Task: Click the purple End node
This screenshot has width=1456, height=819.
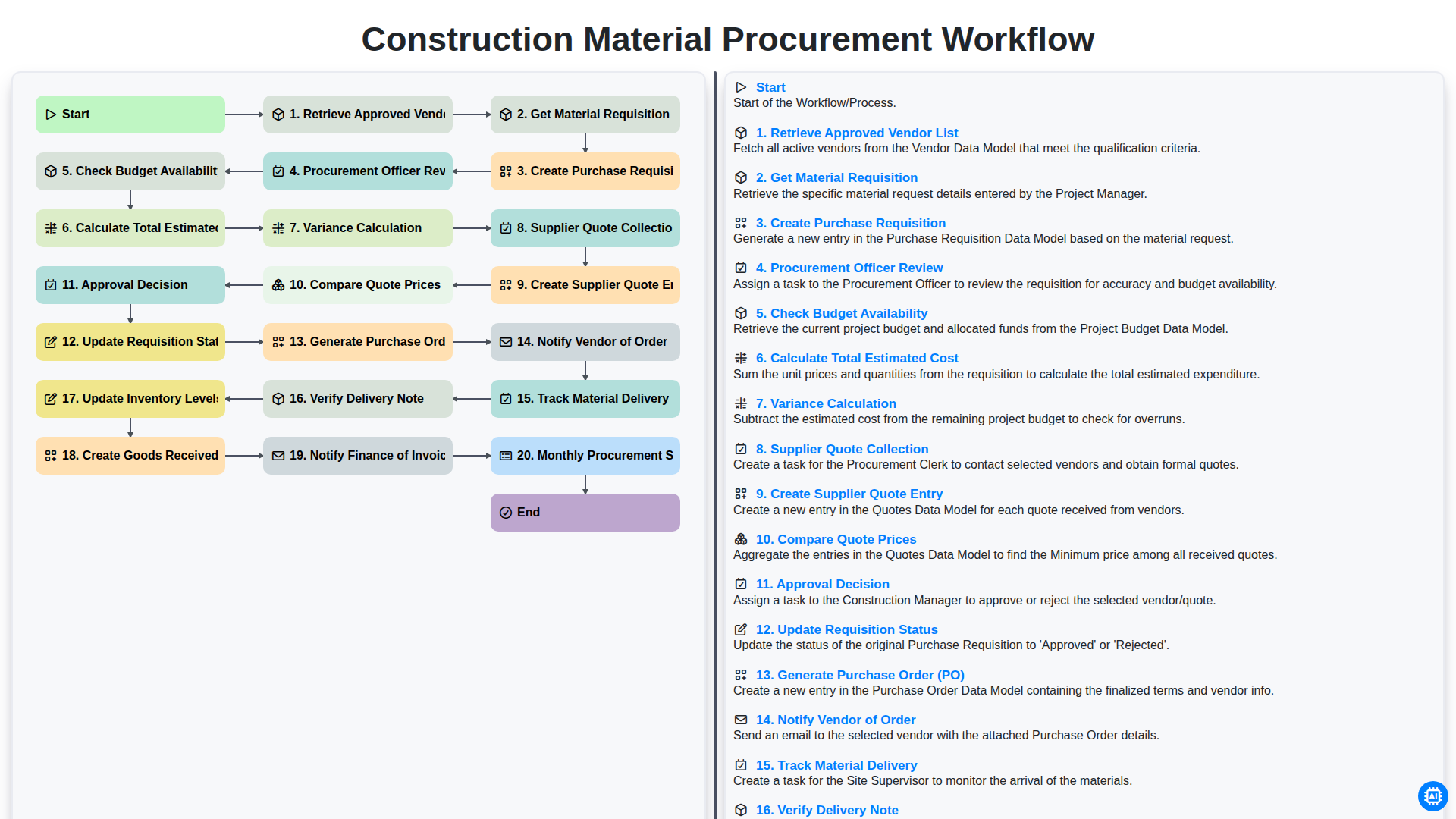Action: pos(585,513)
